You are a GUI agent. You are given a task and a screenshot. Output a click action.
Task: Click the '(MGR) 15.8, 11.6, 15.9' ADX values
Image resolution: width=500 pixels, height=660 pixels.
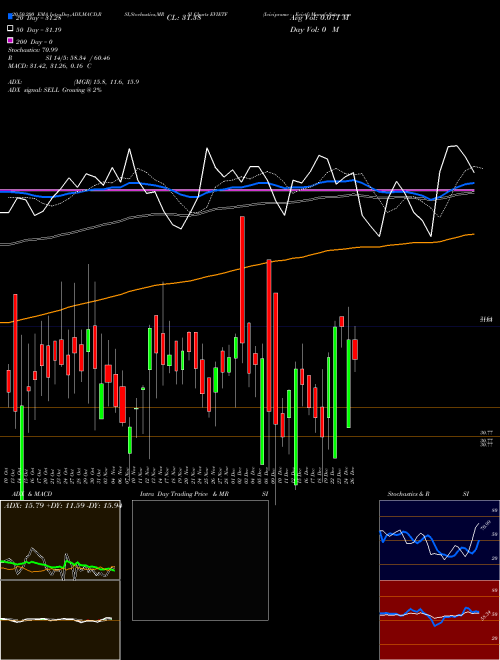106,82
